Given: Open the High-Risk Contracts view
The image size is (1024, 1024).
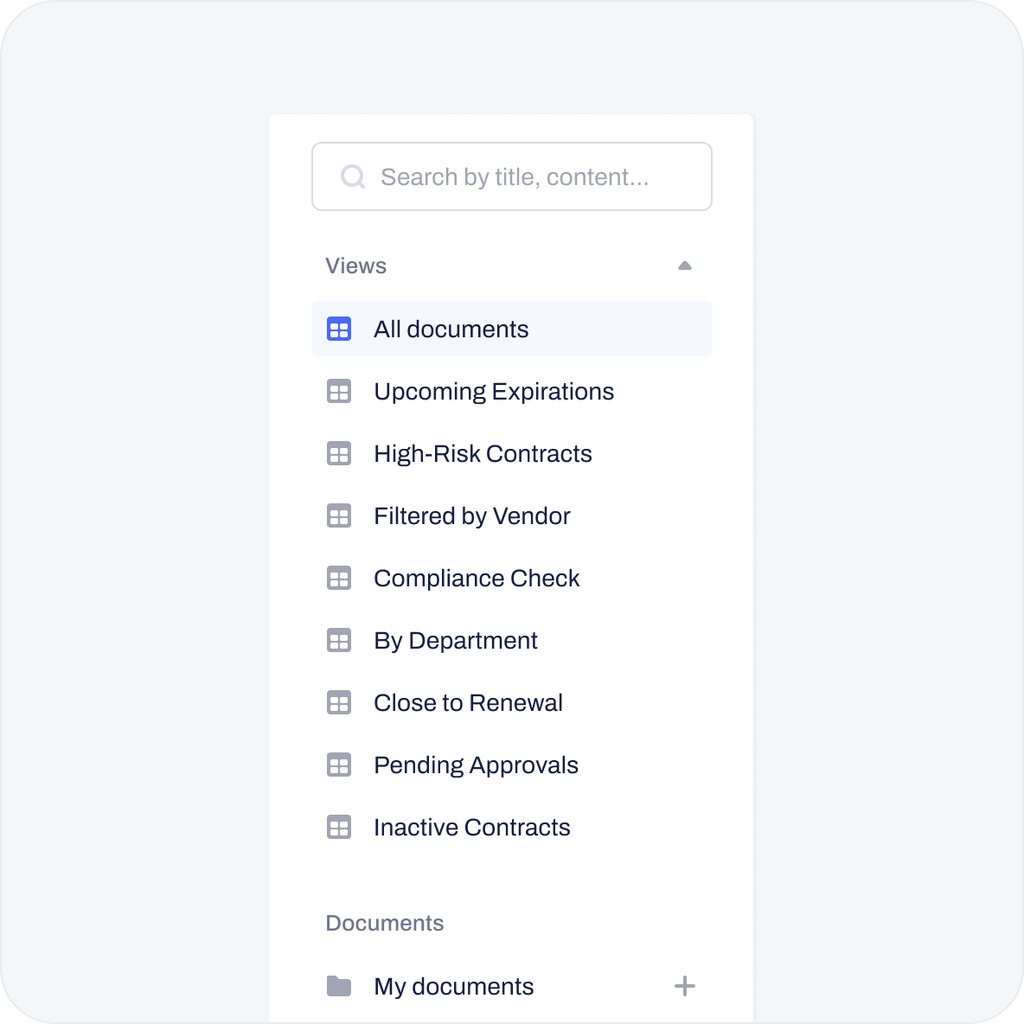Looking at the screenshot, I should click(x=483, y=453).
